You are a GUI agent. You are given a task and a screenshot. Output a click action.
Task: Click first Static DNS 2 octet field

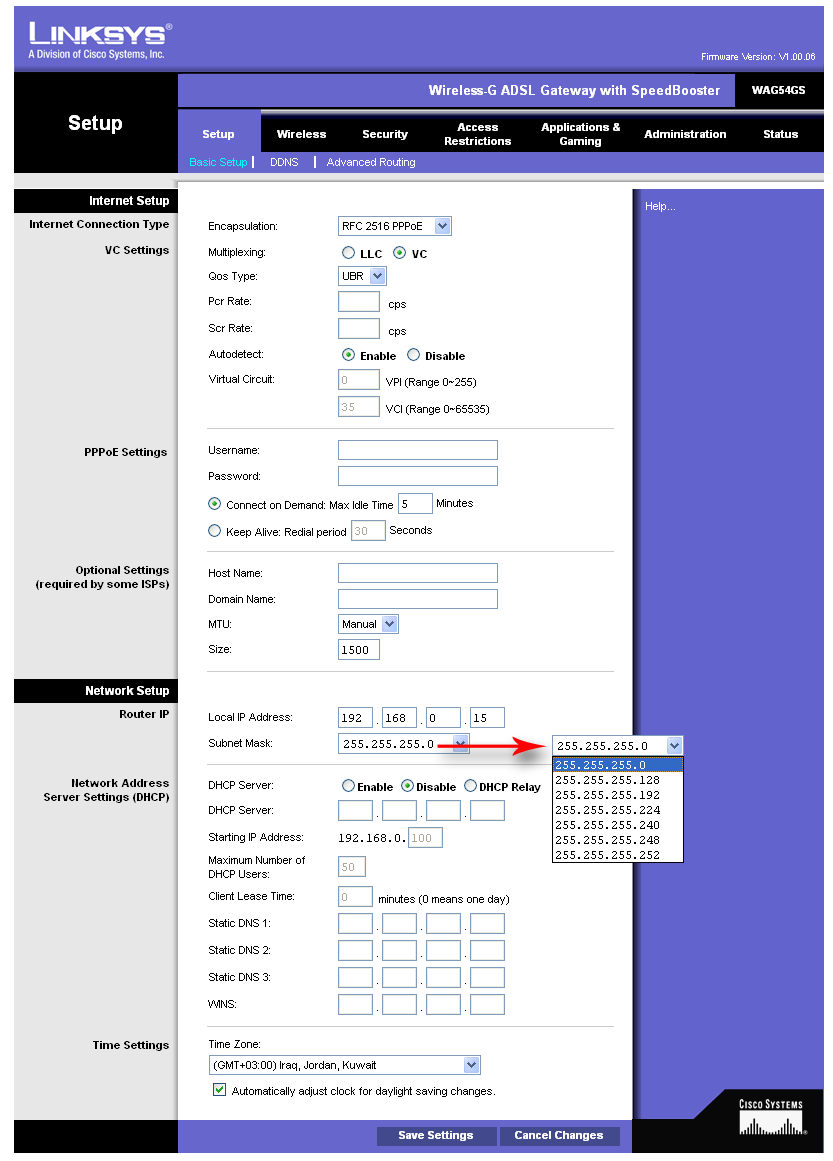tap(355, 950)
